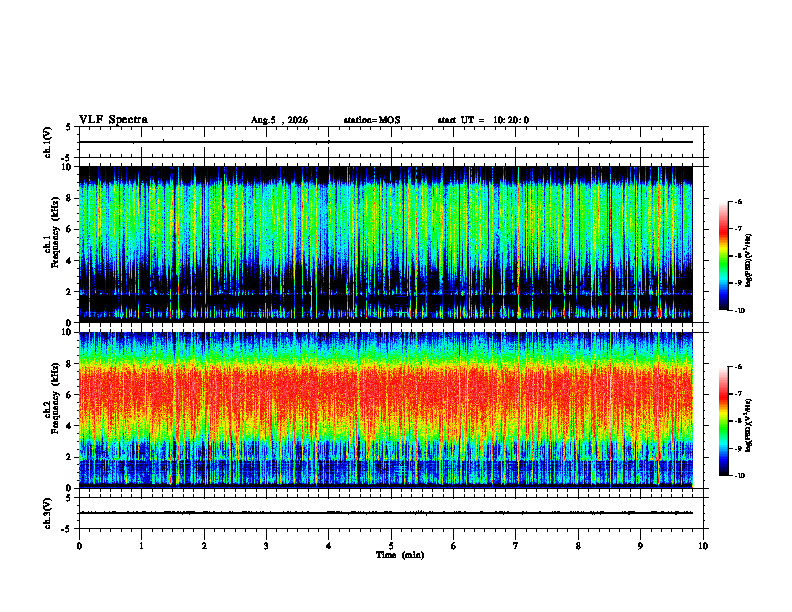Click the "-6" label on upper color bar
The width and height of the screenshot is (792, 612).
pyautogui.click(x=738, y=201)
